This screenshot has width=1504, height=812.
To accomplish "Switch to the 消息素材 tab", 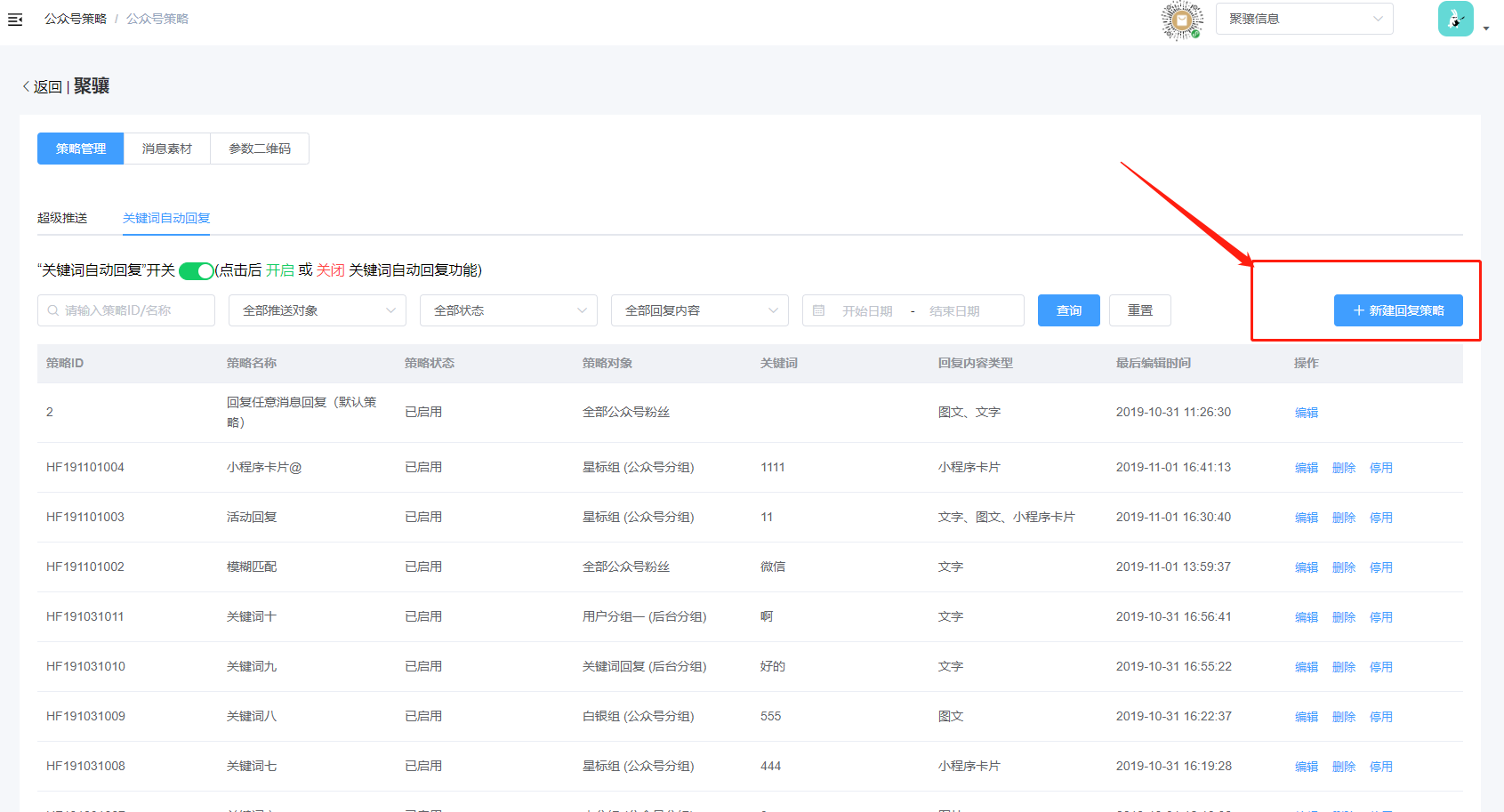I will 166,149.
